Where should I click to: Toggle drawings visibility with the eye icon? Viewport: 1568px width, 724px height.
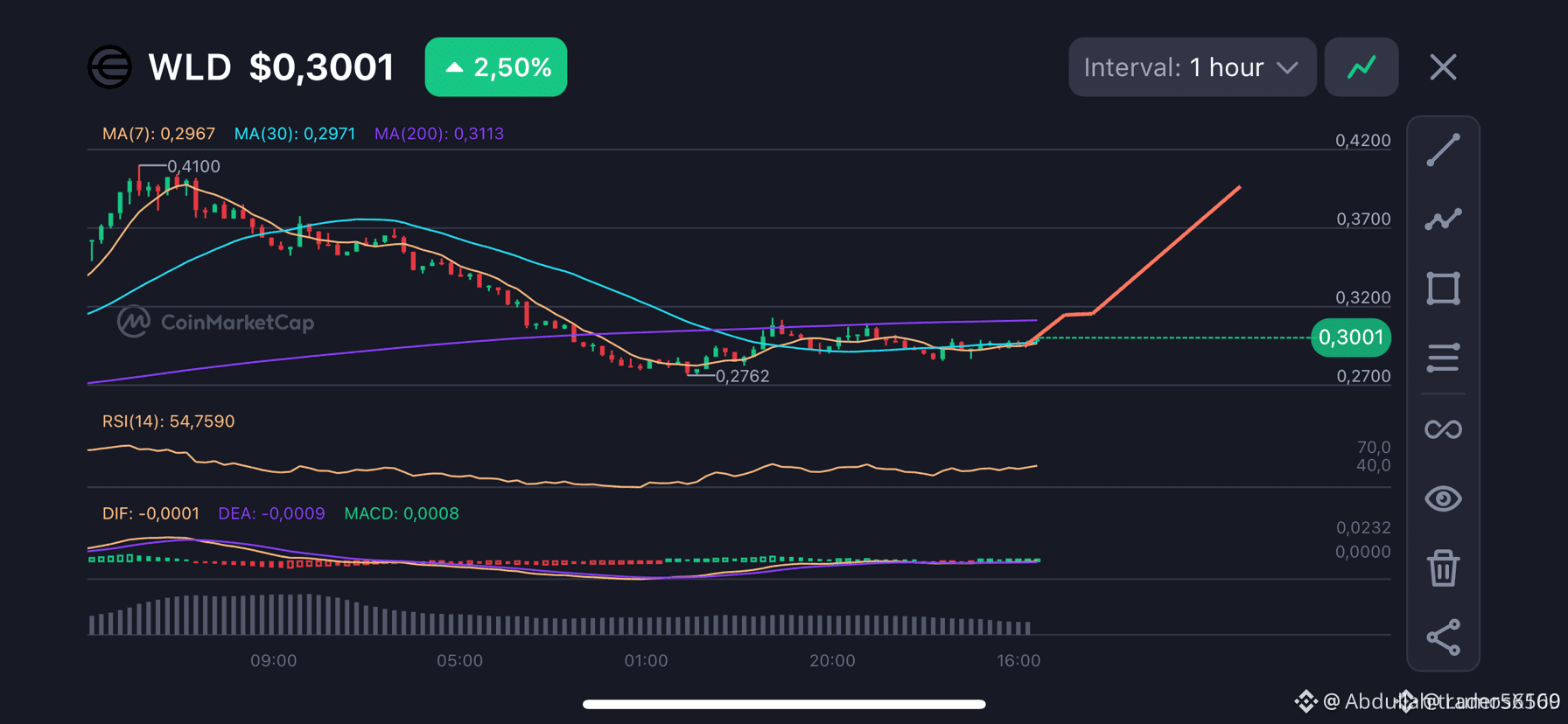point(1443,498)
